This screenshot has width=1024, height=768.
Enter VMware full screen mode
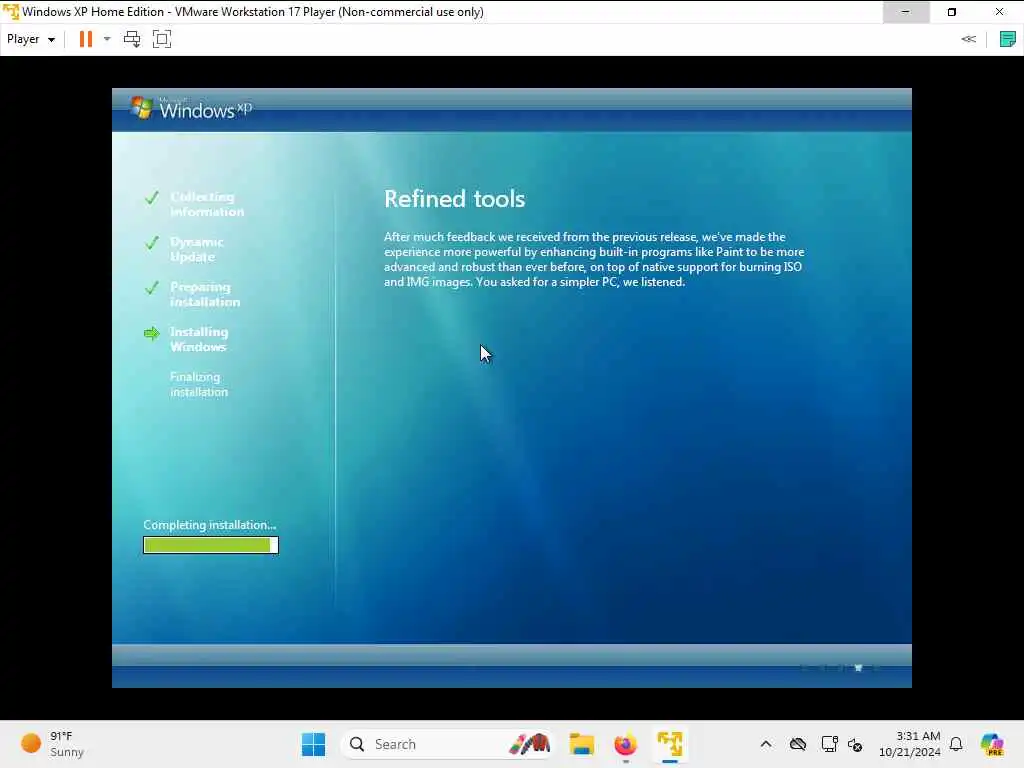(x=162, y=39)
